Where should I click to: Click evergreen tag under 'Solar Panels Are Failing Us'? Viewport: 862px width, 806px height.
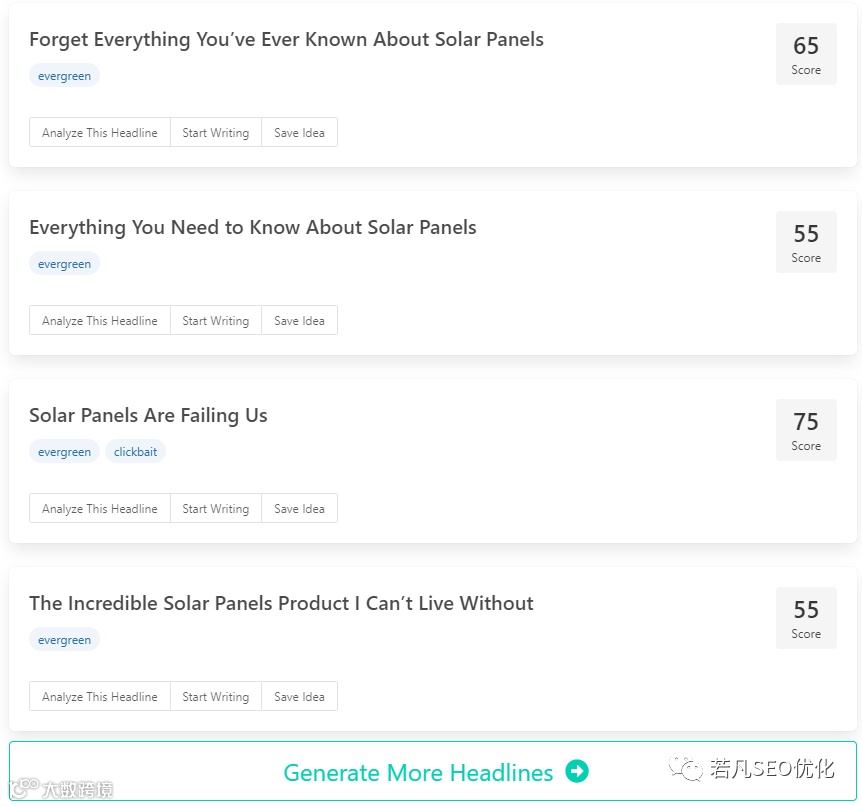64,452
